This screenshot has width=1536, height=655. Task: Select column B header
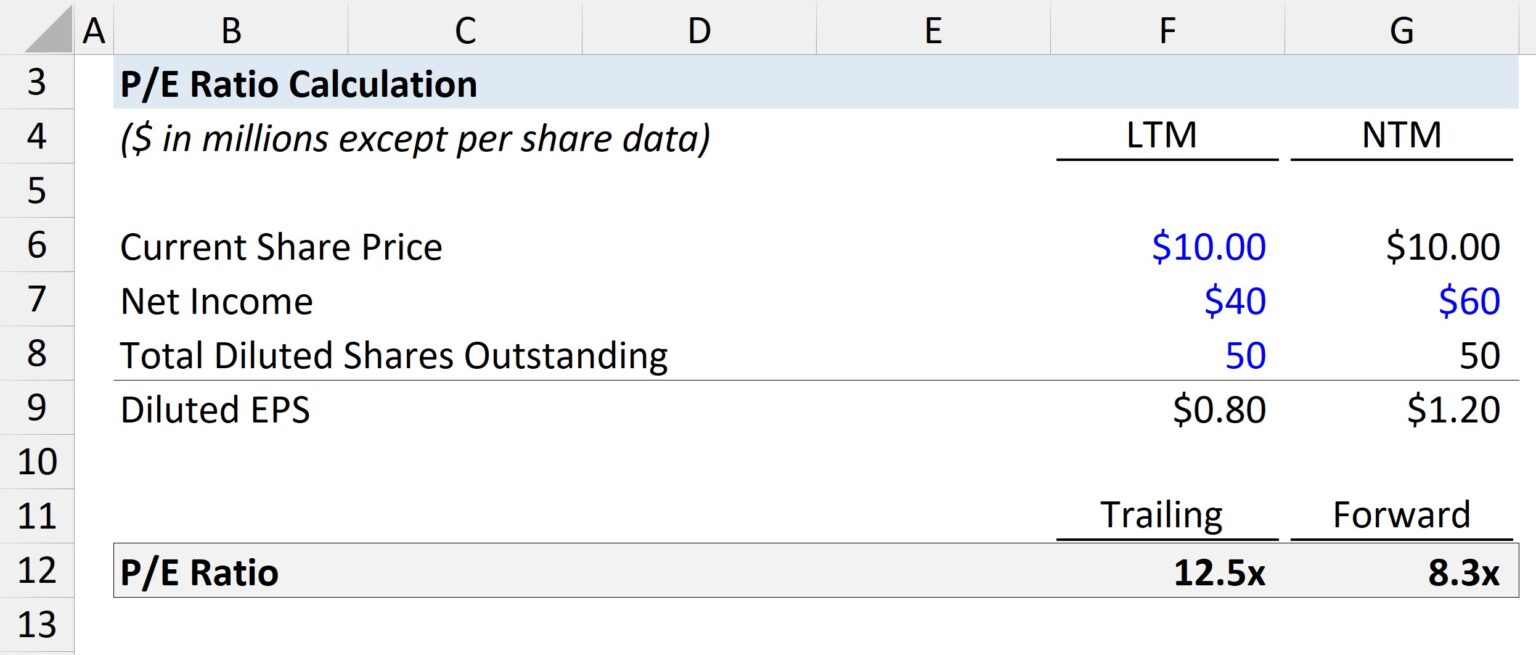tap(230, 29)
